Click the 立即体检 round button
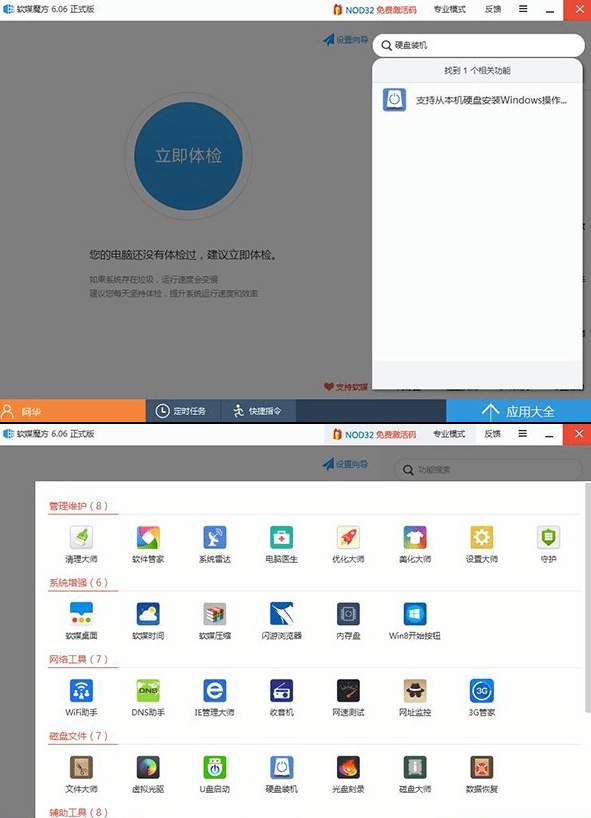Screen dimensions: 591x818 tap(188, 156)
